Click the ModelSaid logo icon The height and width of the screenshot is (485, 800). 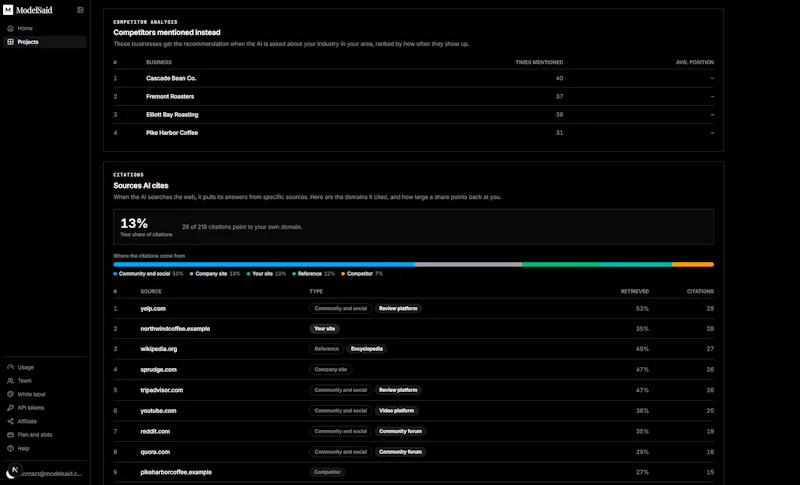point(8,10)
